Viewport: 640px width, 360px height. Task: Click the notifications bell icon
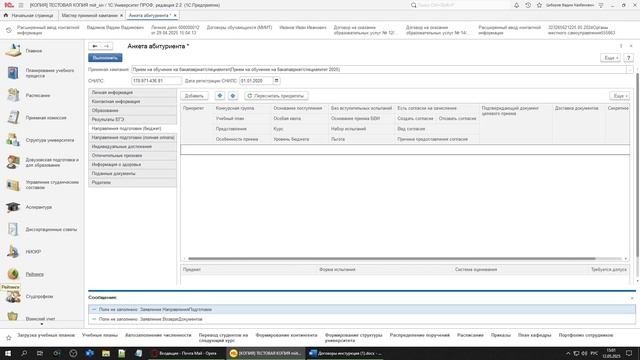pyautogui.click(x=516, y=5)
